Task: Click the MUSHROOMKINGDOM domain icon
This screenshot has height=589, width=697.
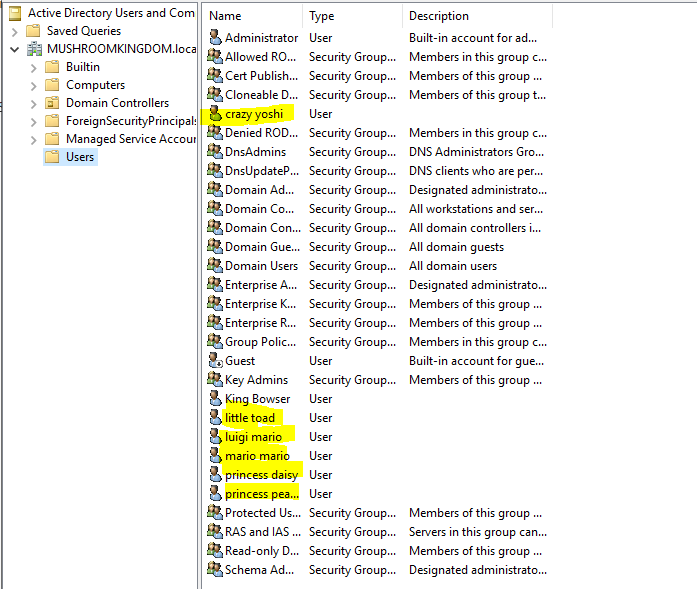Action: (36, 49)
